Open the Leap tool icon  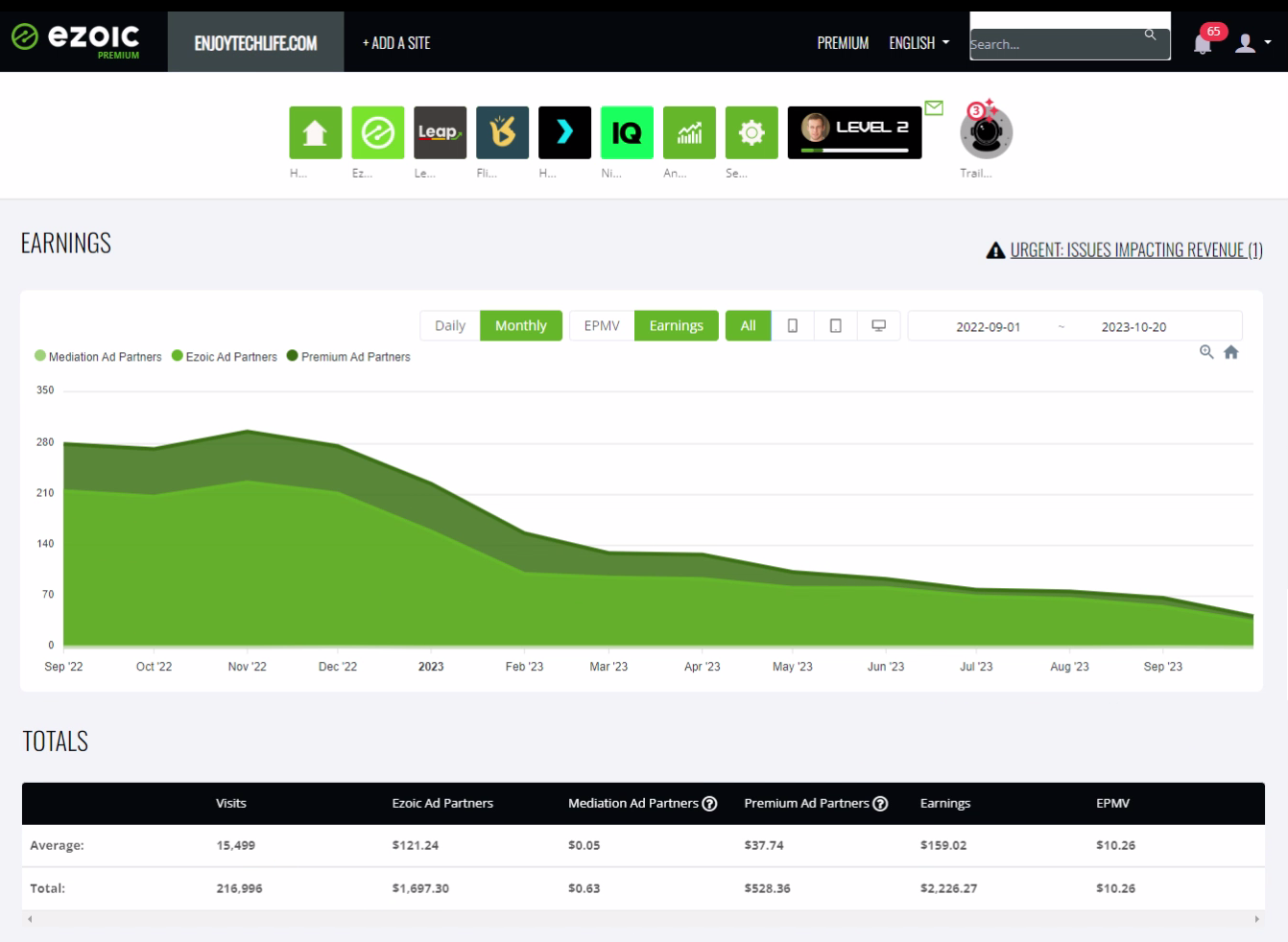pyautogui.click(x=441, y=132)
